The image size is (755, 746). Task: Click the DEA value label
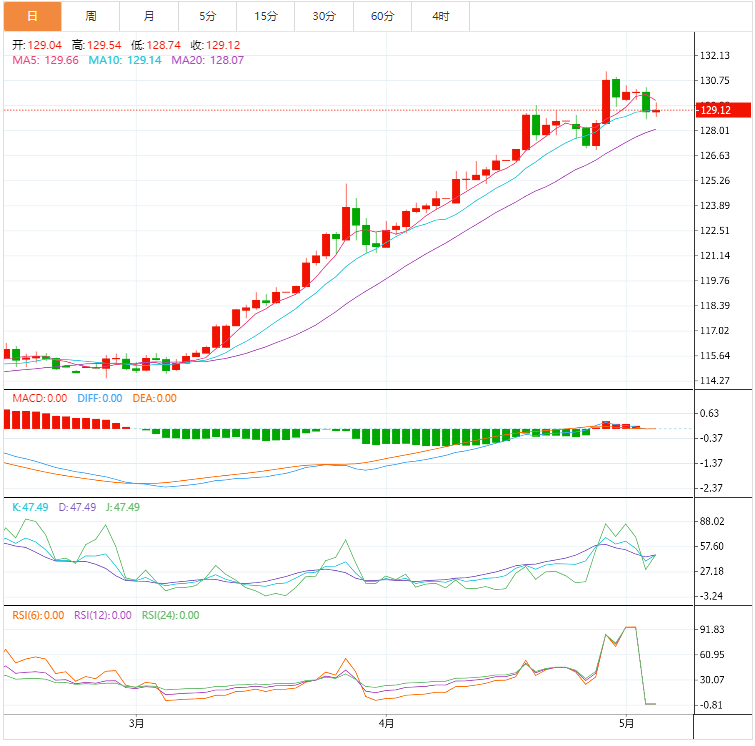tap(157, 398)
